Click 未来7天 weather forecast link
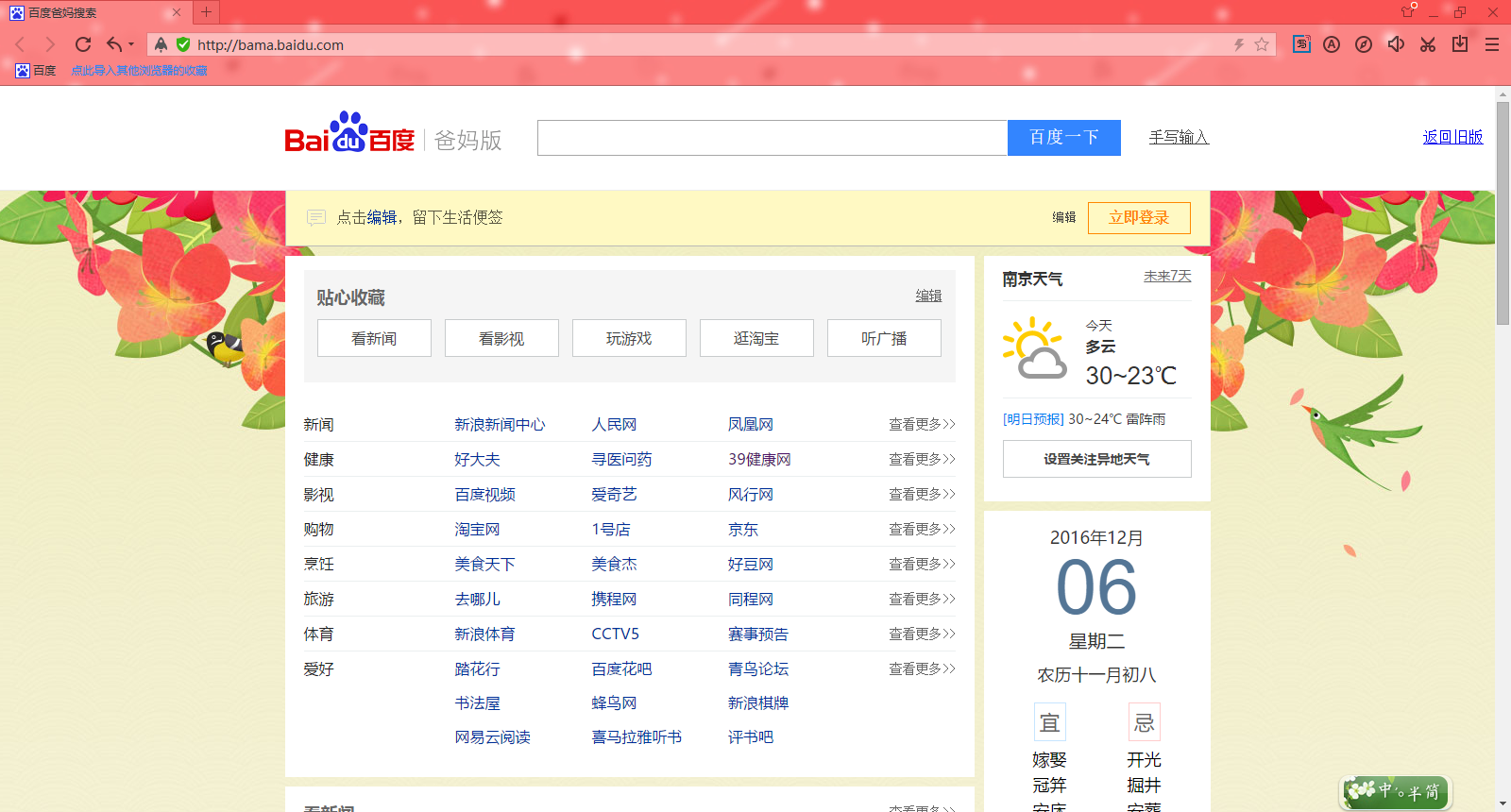 pos(1167,276)
